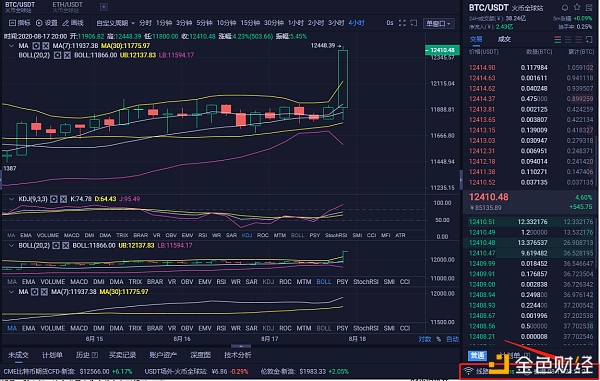Screen dimensions: 600x381
Task: Click the 伦敦金 ticker entry
Action: pos(305,371)
